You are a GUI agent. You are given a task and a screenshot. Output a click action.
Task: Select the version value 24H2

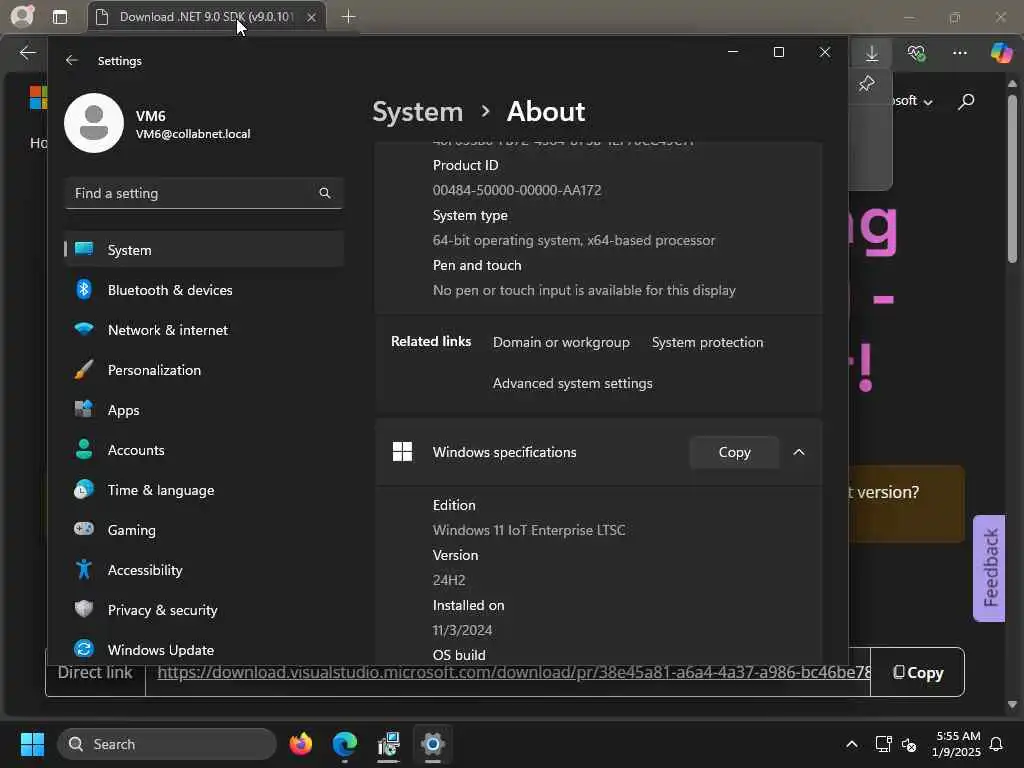pos(449,580)
